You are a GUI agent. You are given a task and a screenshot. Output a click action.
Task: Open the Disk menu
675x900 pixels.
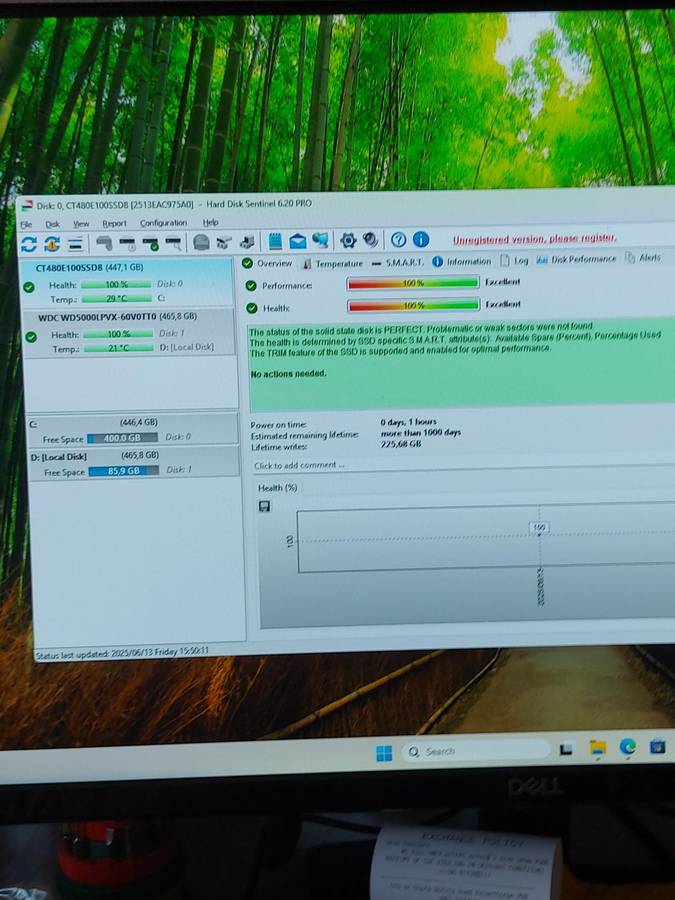coord(52,224)
